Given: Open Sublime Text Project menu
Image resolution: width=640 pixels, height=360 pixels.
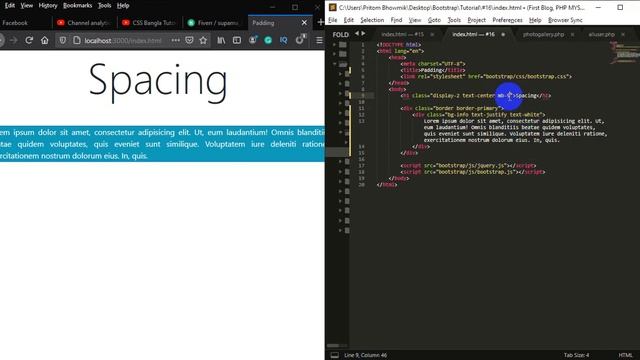Looking at the screenshot, I should (x=476, y=20).
